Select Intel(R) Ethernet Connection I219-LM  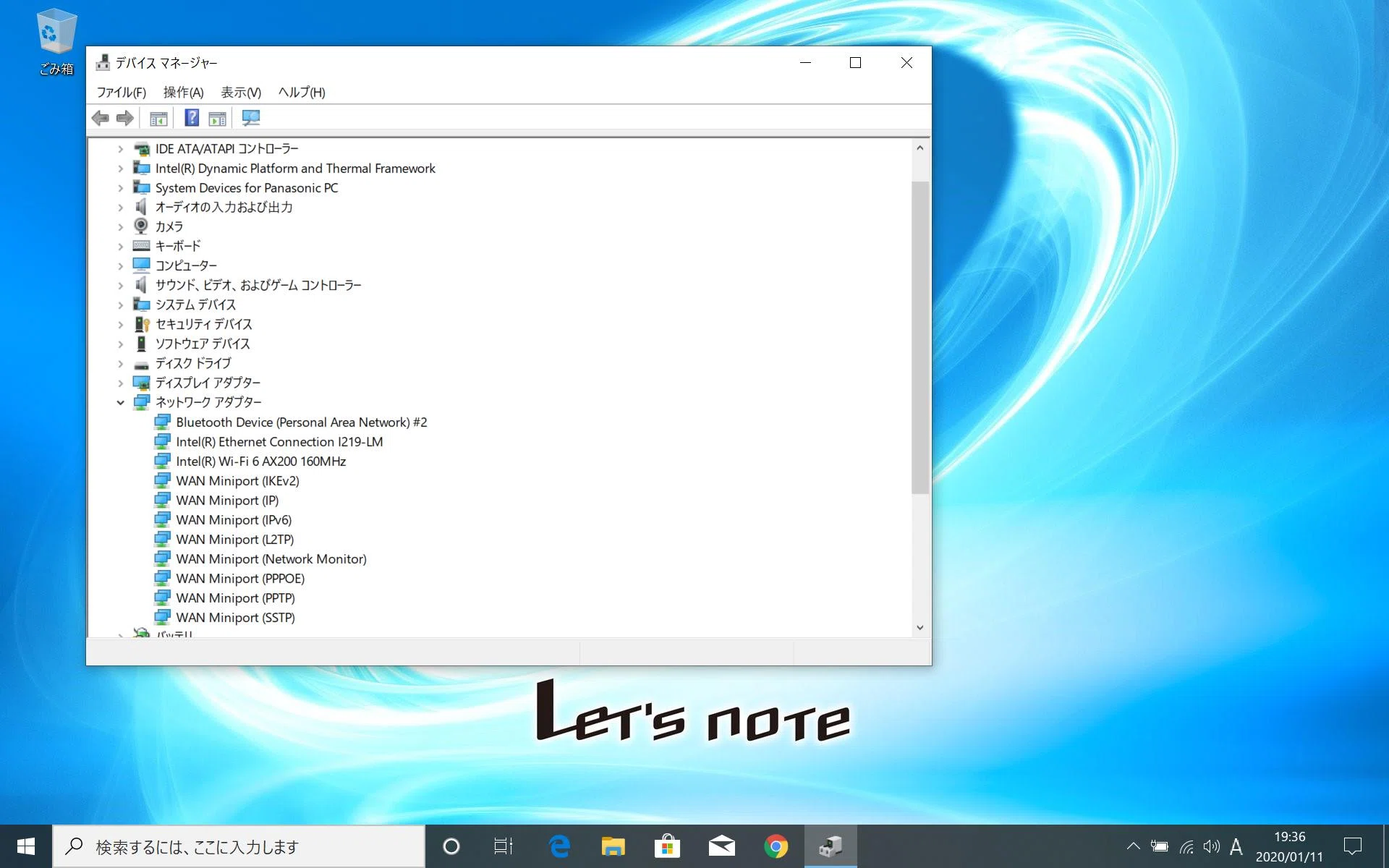[x=279, y=442]
